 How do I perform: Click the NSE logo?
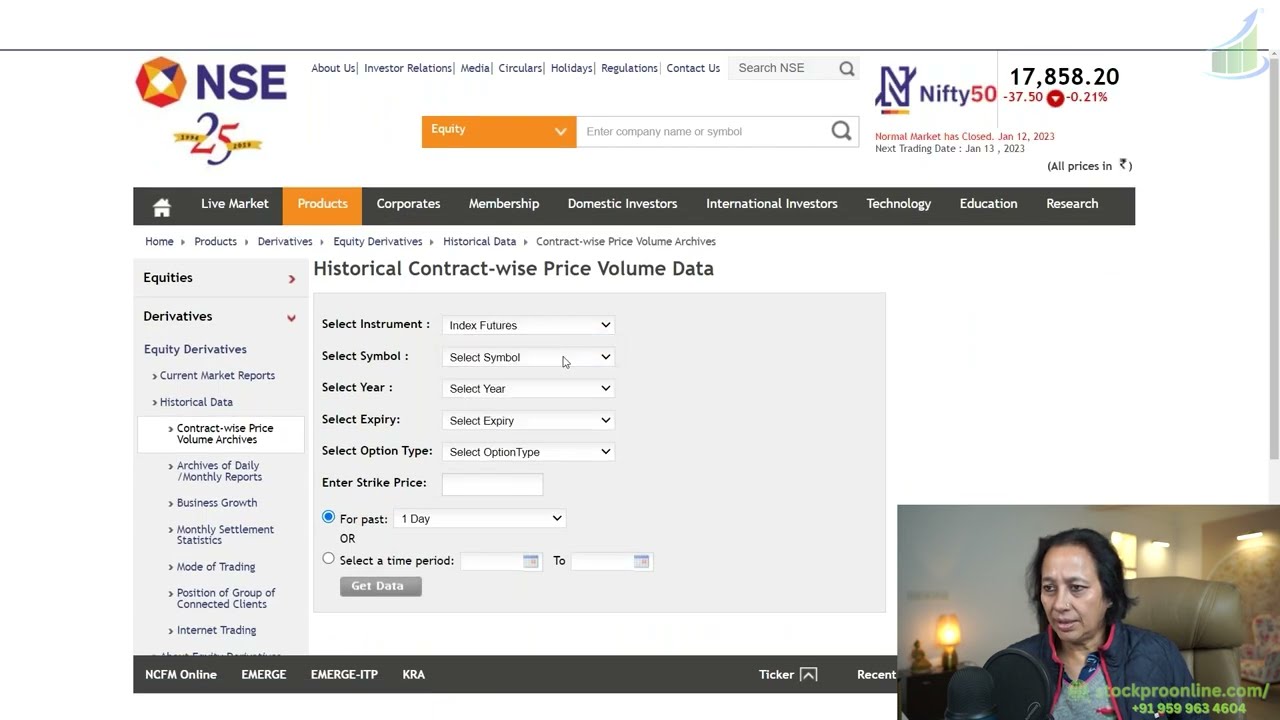(211, 82)
